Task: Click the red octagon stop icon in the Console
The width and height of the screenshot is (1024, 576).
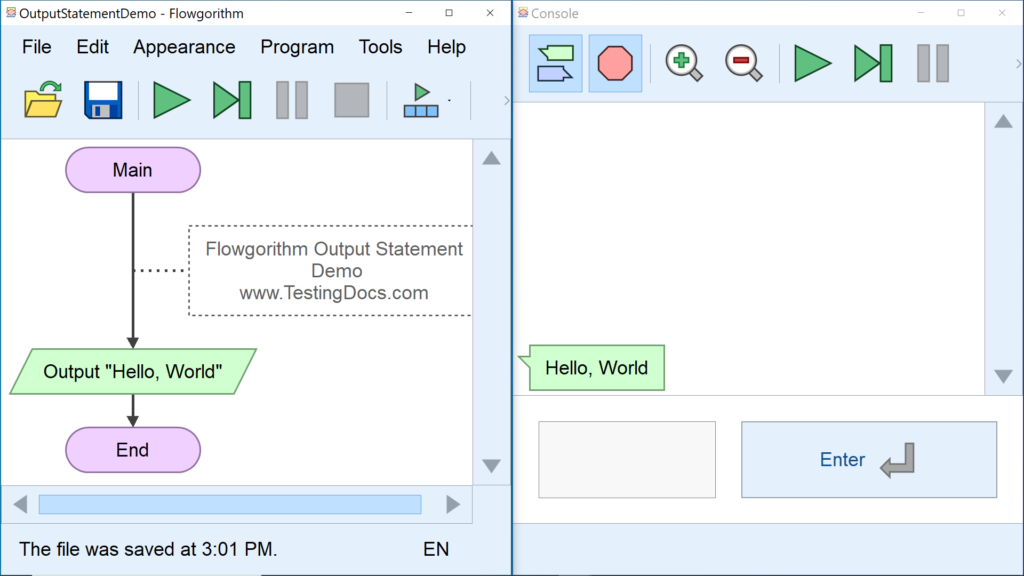Action: click(615, 64)
